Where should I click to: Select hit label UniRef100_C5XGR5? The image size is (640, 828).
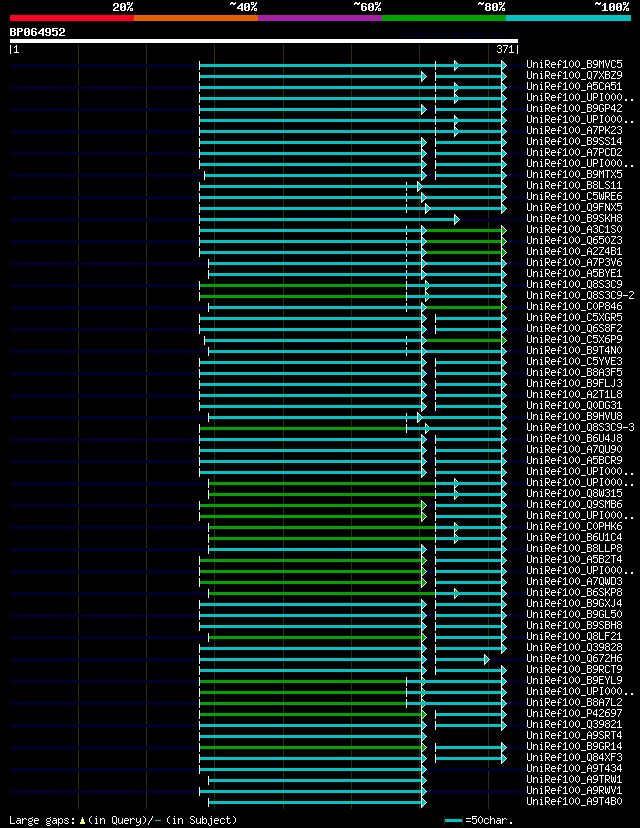tap(575, 317)
